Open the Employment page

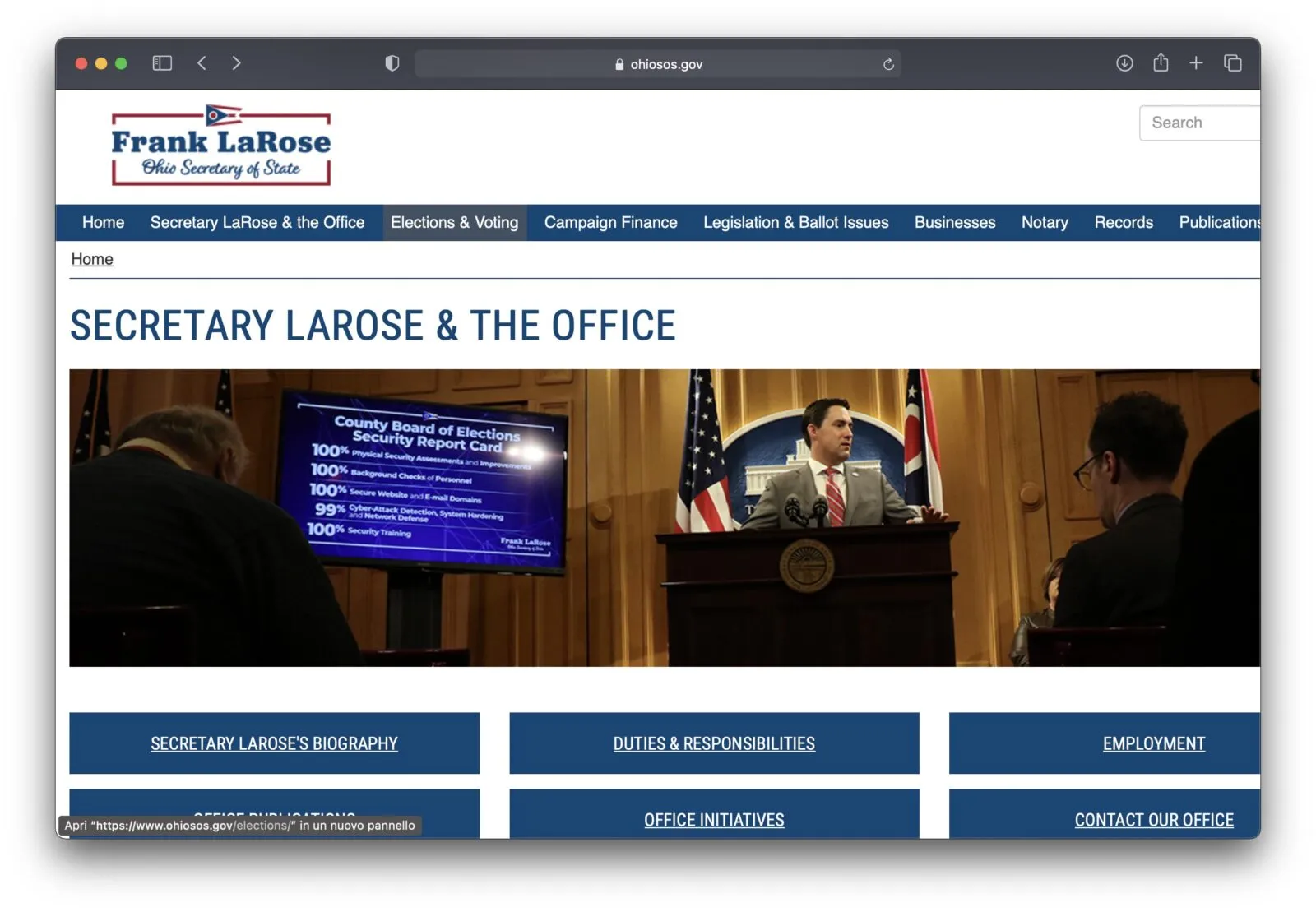tap(1105, 743)
